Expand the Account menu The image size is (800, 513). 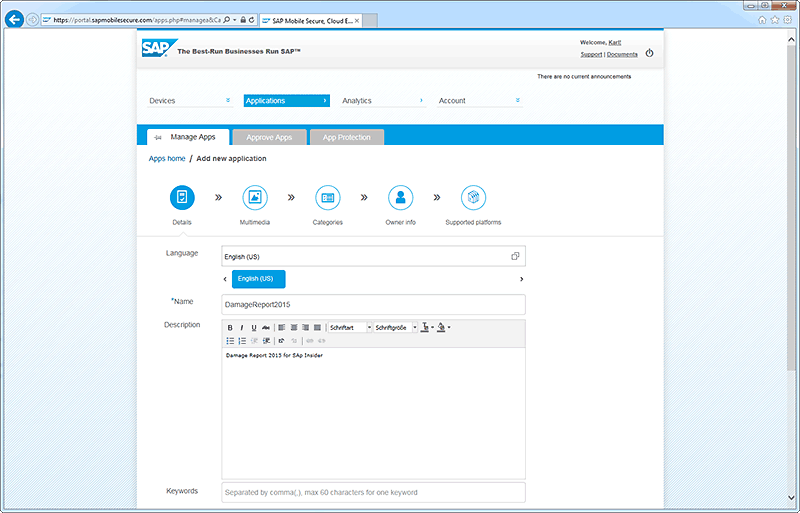click(x=480, y=101)
